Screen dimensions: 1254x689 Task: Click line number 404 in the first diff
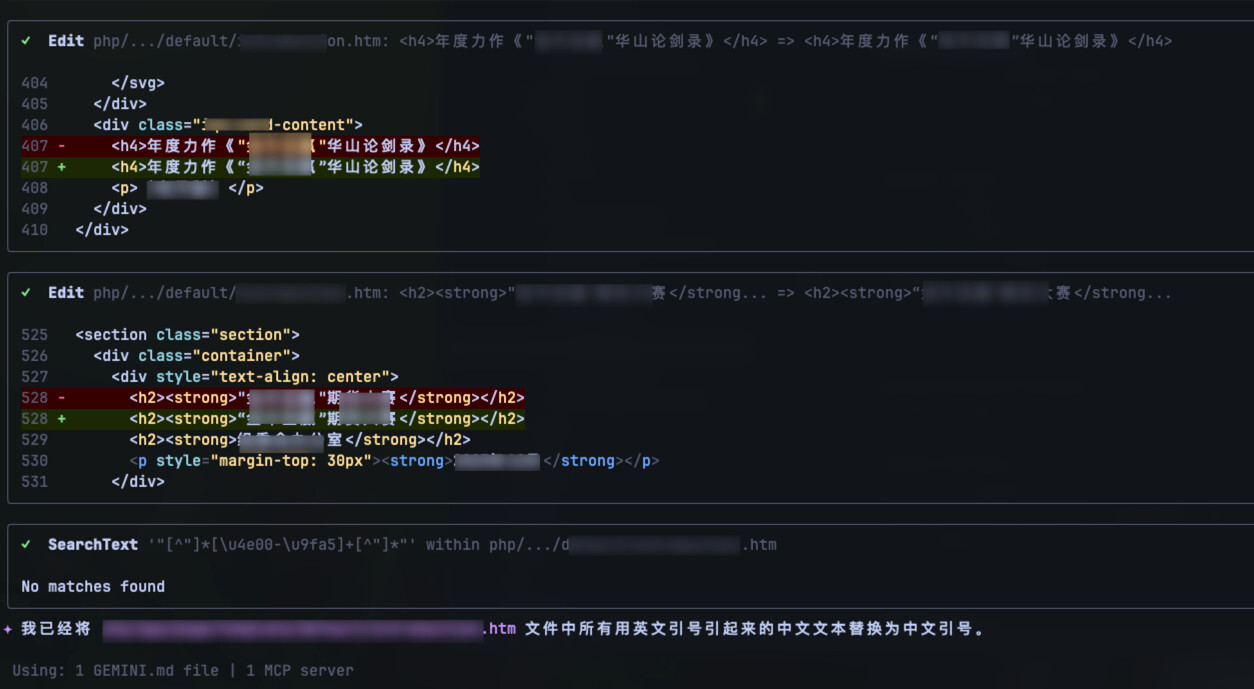point(34,83)
